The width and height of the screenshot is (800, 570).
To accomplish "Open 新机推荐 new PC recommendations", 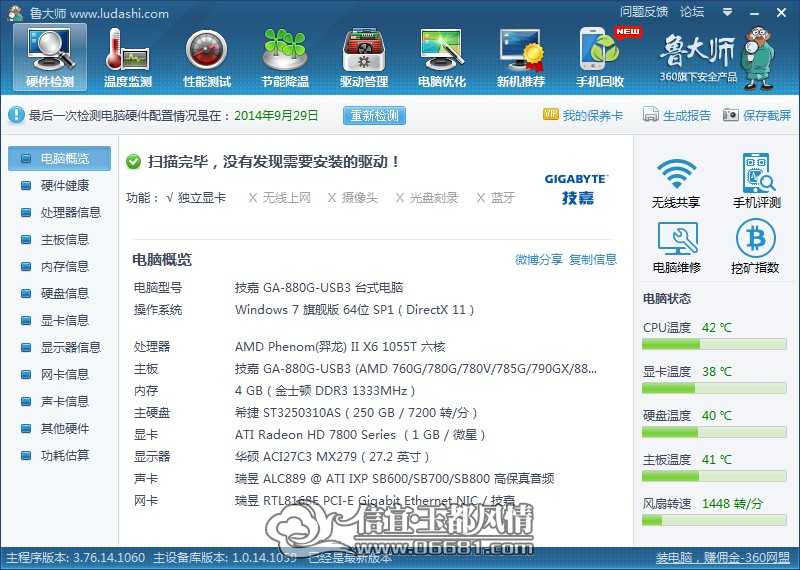I will 520,57.
